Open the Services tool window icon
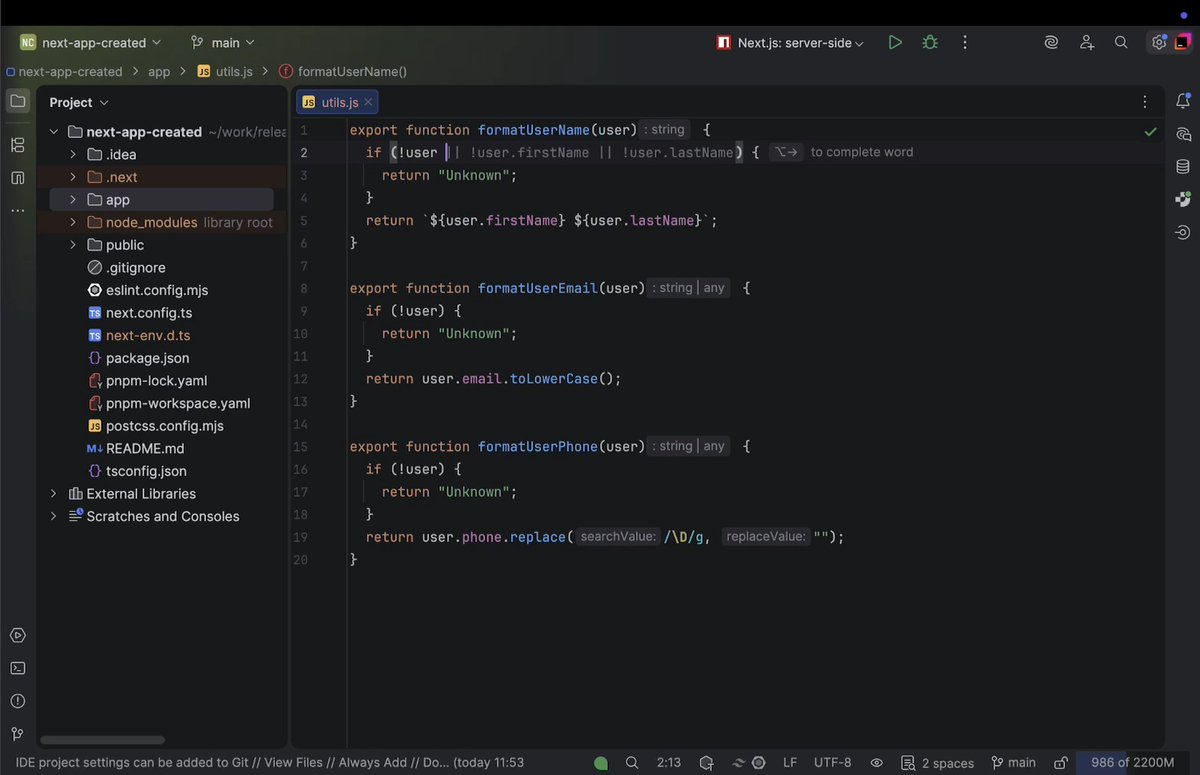Viewport: 1200px width, 775px height. 18,636
